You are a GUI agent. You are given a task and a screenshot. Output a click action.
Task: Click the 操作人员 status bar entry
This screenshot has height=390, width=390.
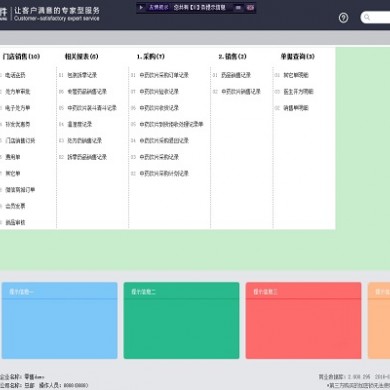click(63, 385)
